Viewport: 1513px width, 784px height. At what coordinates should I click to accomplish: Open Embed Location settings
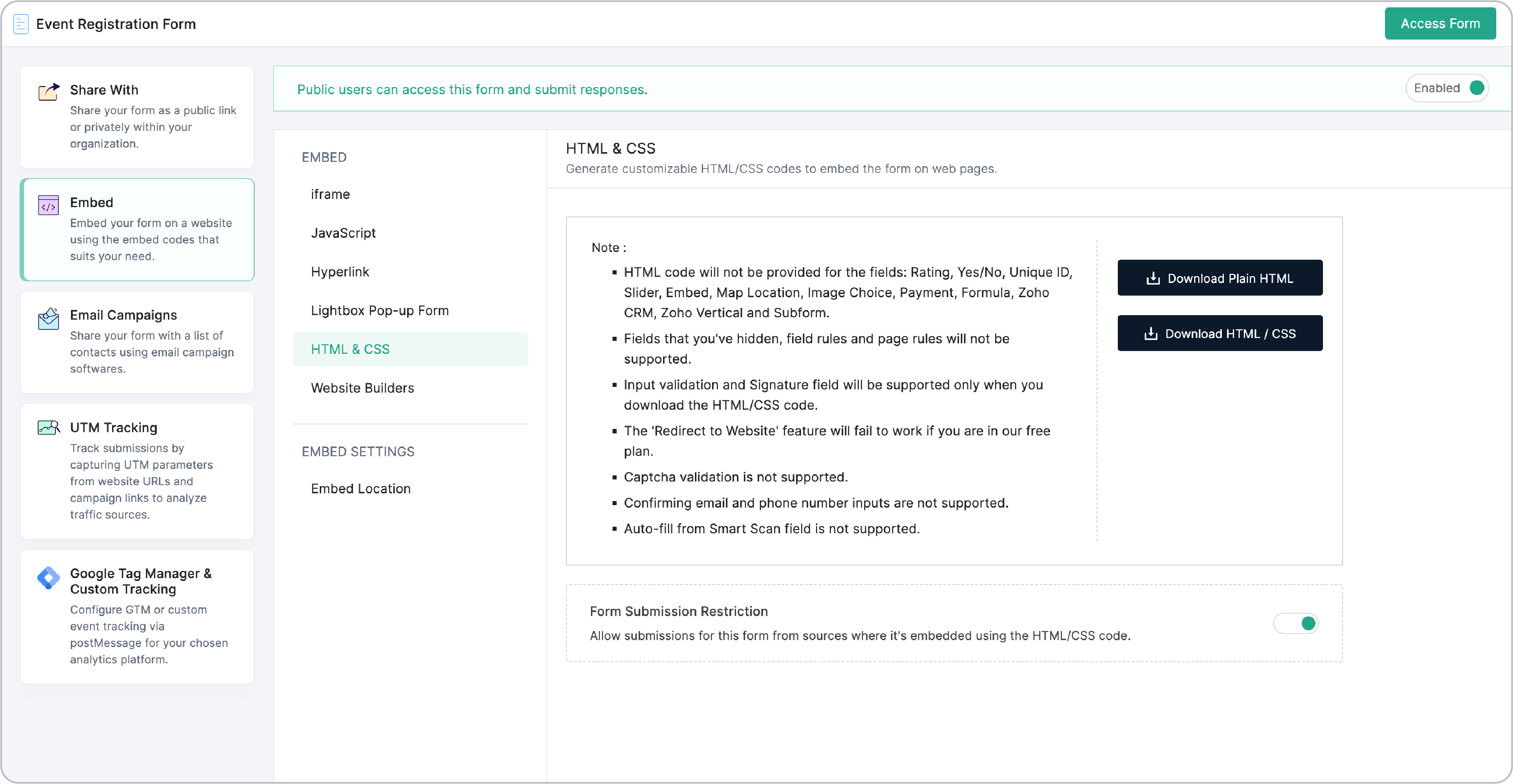click(360, 488)
